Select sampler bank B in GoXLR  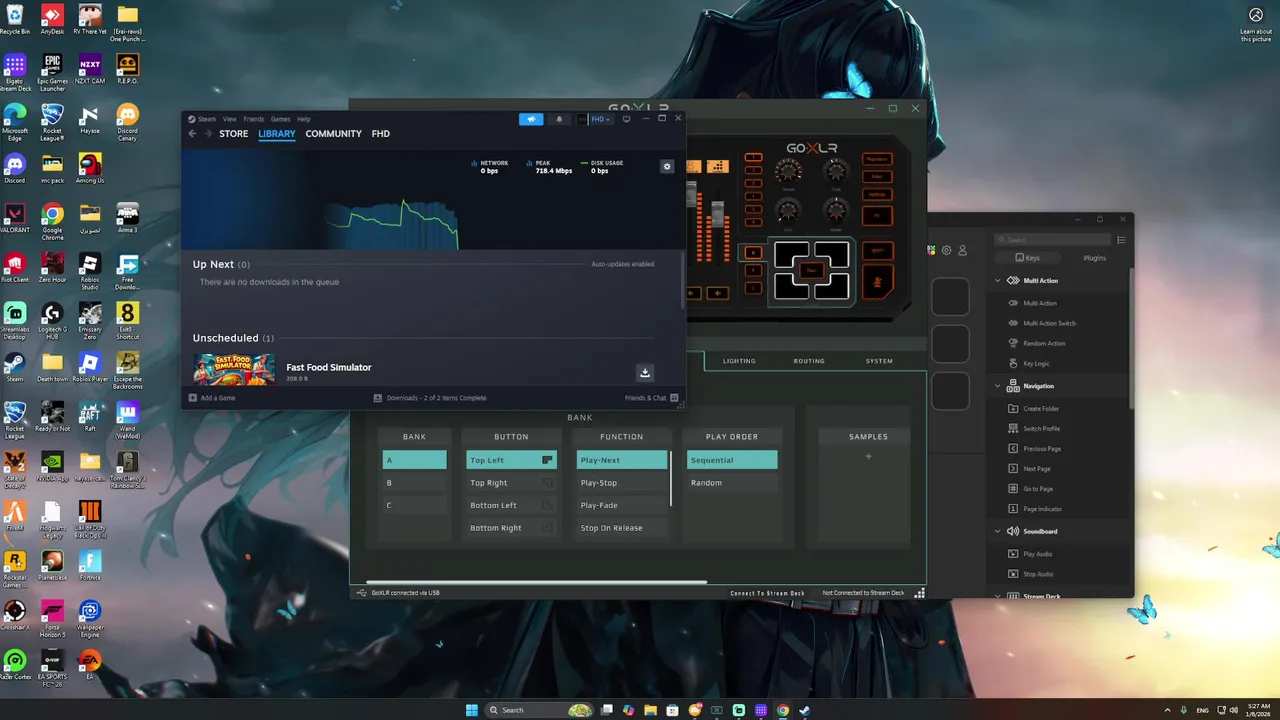415,483
